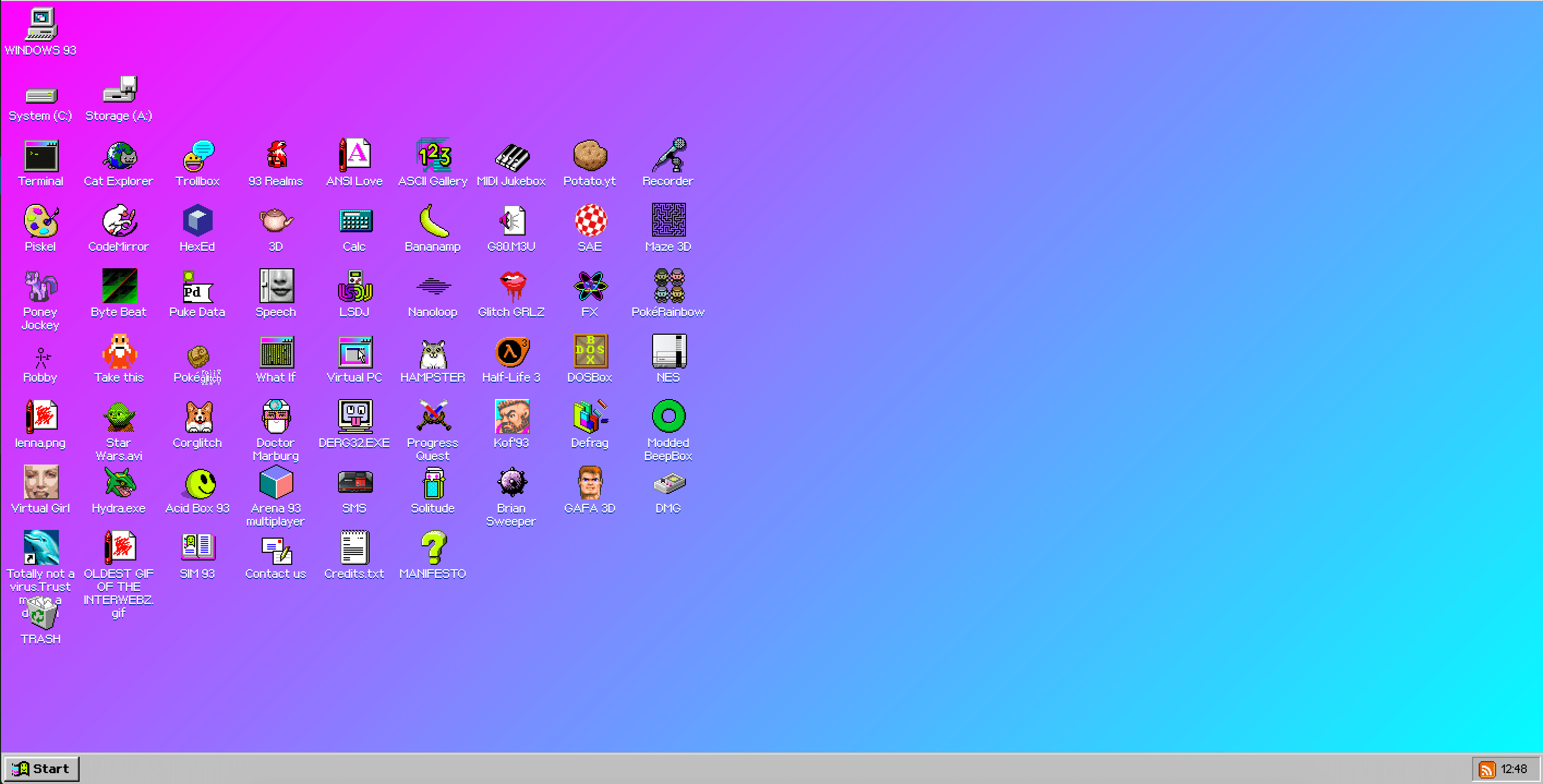Launch Cat Explorer browser icon

119,157
